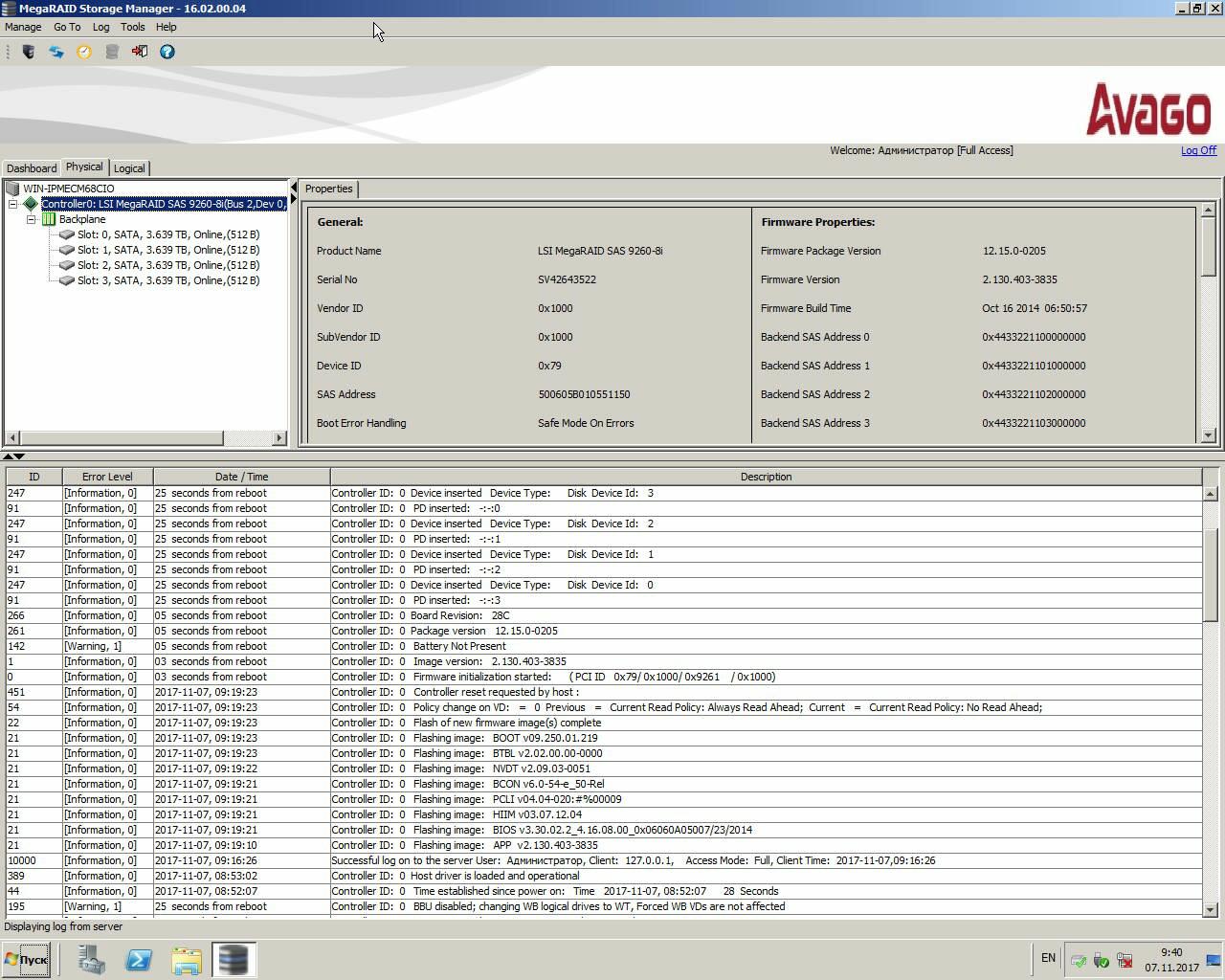
Task: Click the orange clock toolbar icon
Action: pos(84,52)
